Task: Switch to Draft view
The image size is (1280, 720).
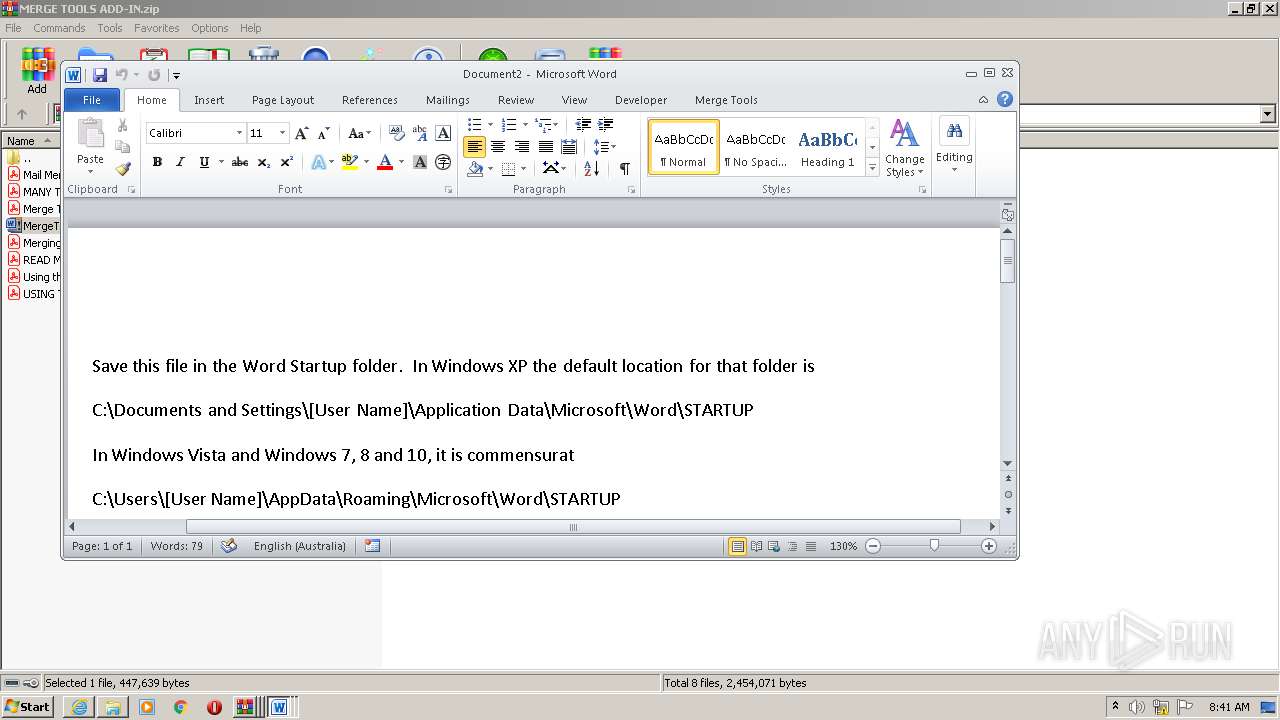Action: (811, 546)
